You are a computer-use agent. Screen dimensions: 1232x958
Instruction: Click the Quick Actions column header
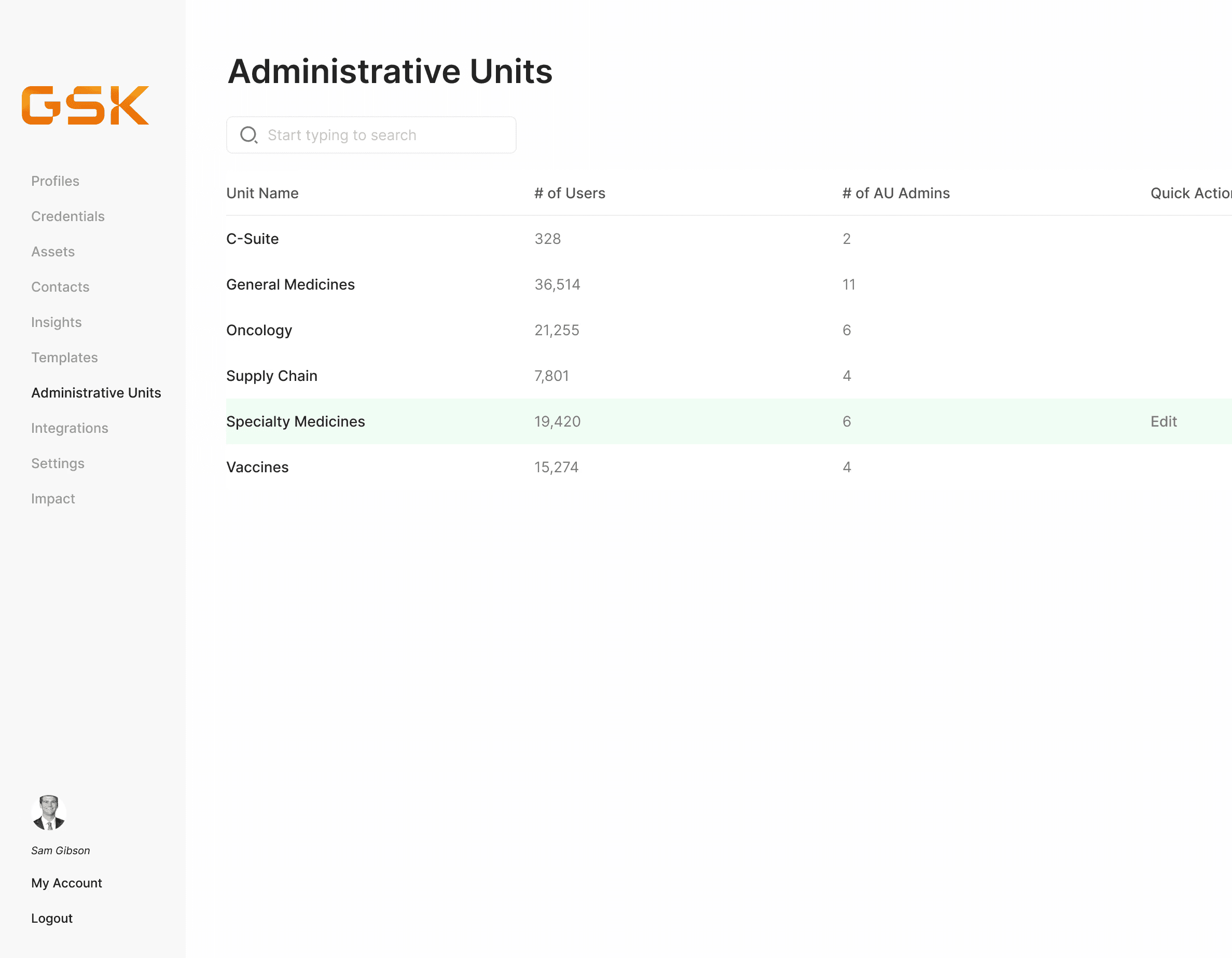point(1191,193)
